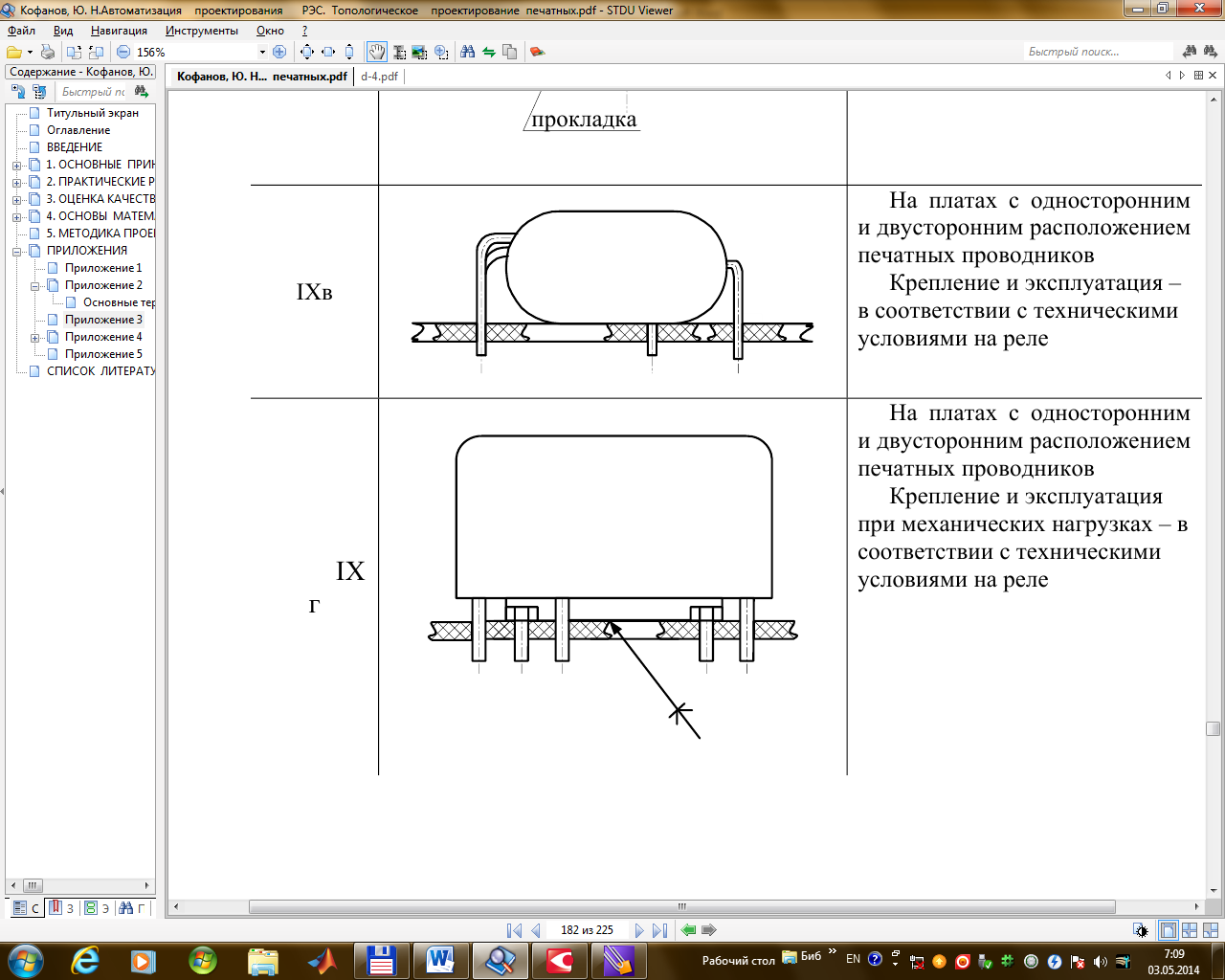Image resolution: width=1225 pixels, height=980 pixels.
Task: Select 5. МЕТОДИКА ПРОЕК entry
Action: (100, 234)
